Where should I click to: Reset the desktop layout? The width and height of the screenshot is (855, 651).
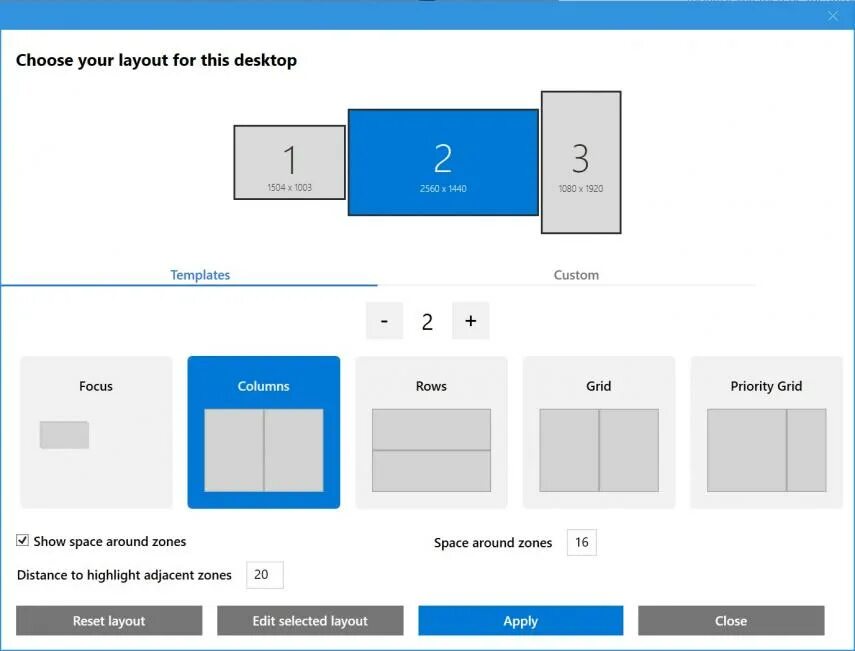coord(109,620)
